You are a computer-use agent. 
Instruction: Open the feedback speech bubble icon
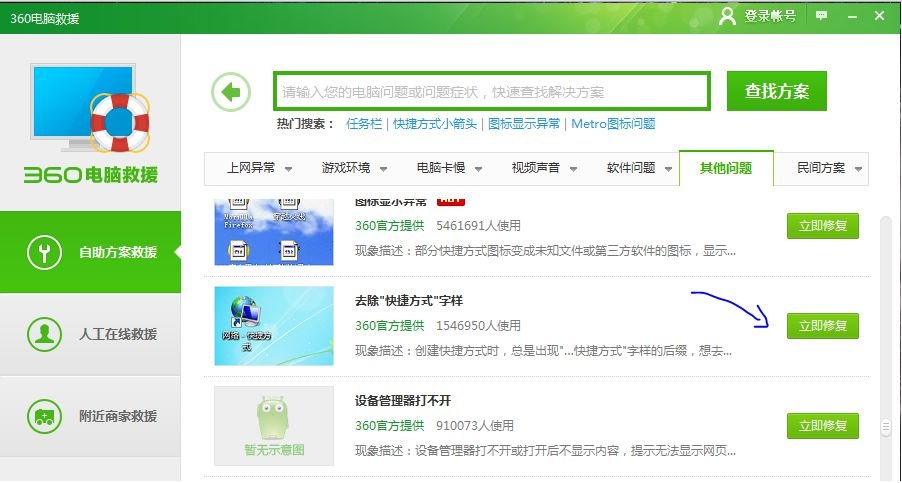(x=821, y=16)
